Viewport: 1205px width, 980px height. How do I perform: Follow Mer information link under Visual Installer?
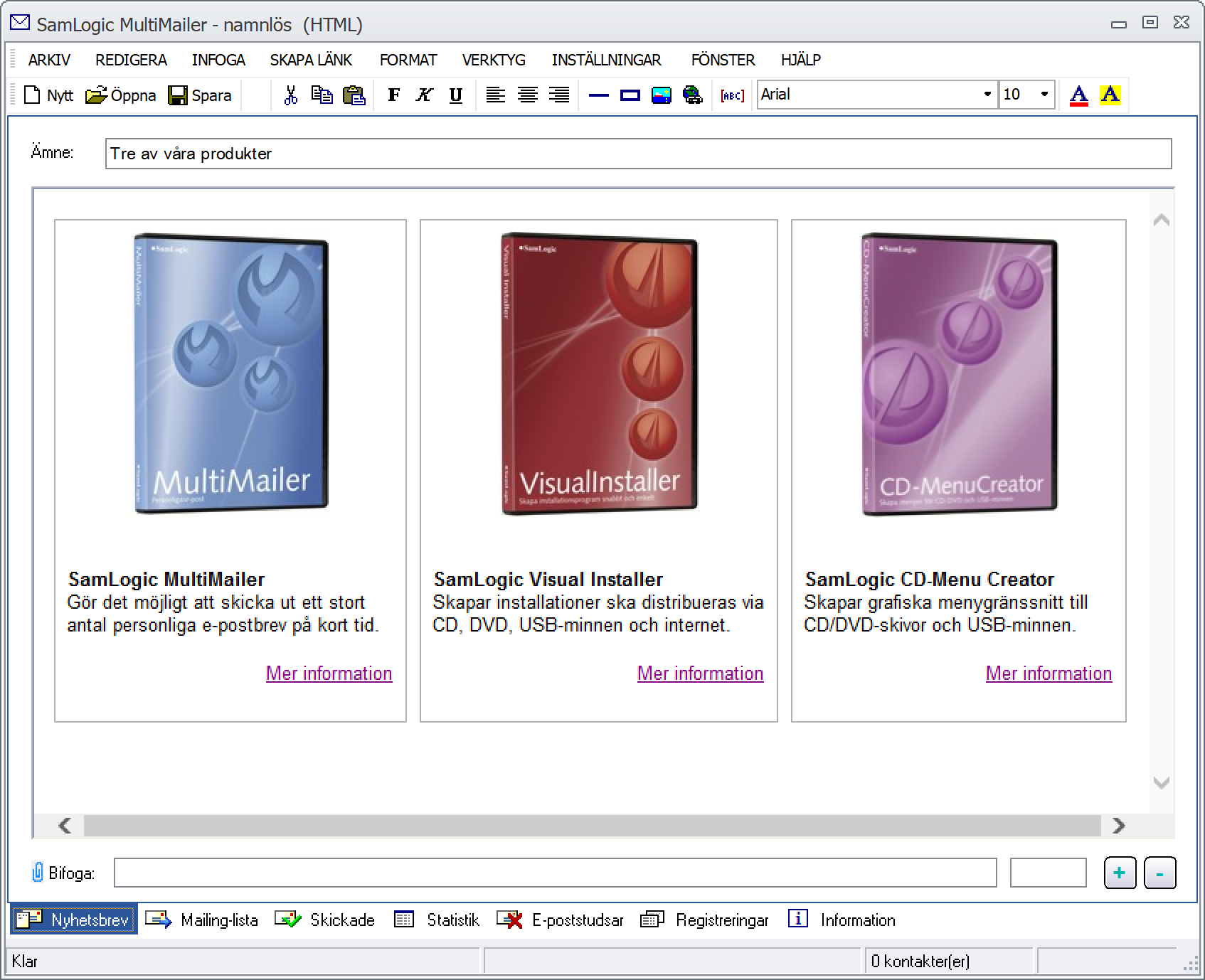click(700, 673)
